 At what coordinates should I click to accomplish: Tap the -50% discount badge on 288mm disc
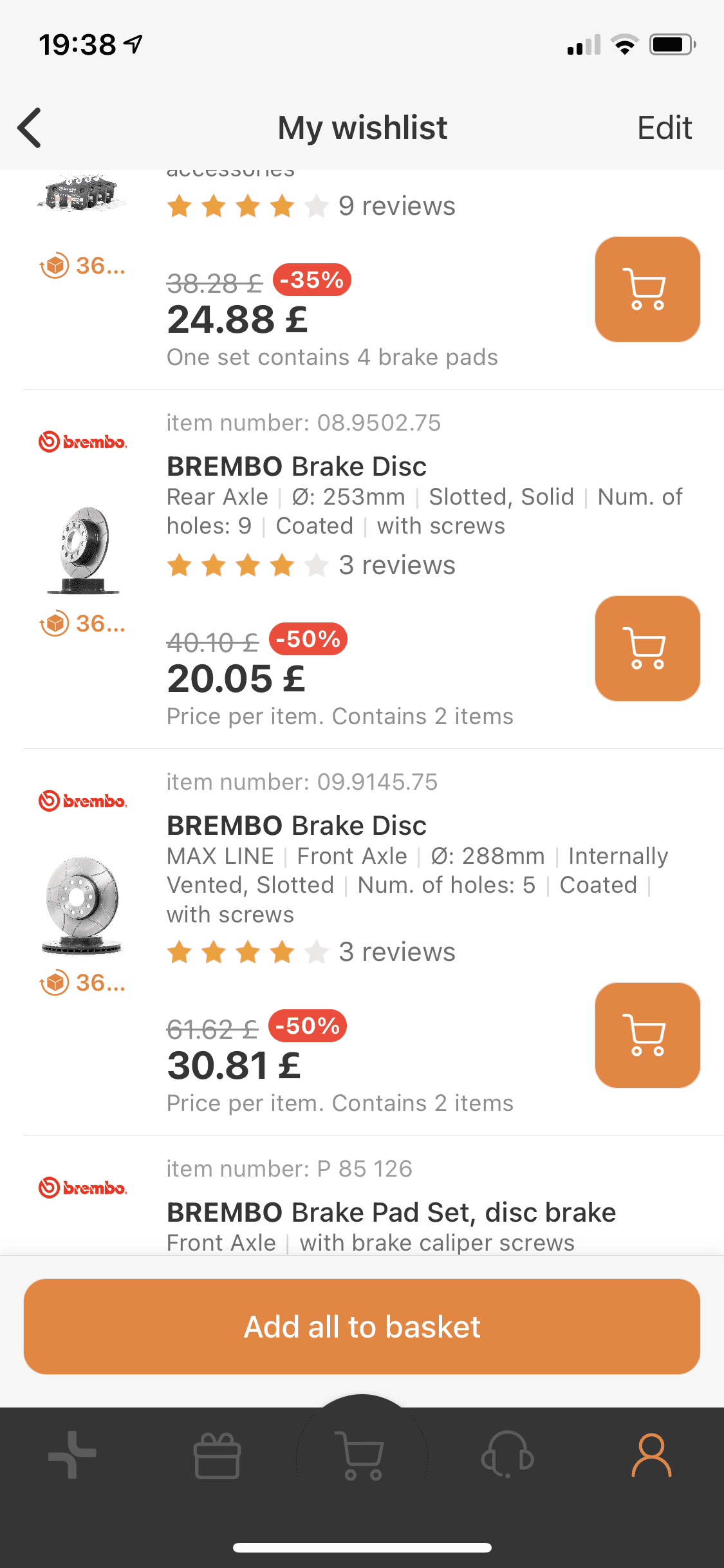308,1025
